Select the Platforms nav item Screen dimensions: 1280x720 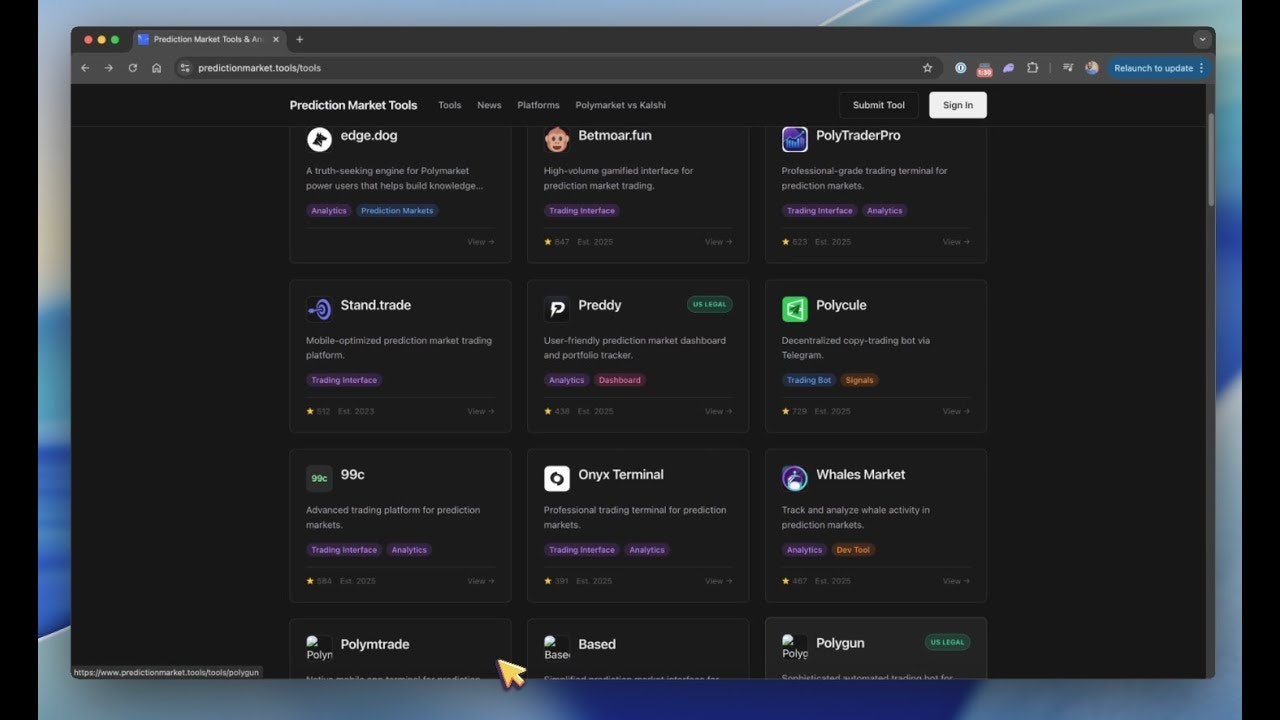coord(538,105)
